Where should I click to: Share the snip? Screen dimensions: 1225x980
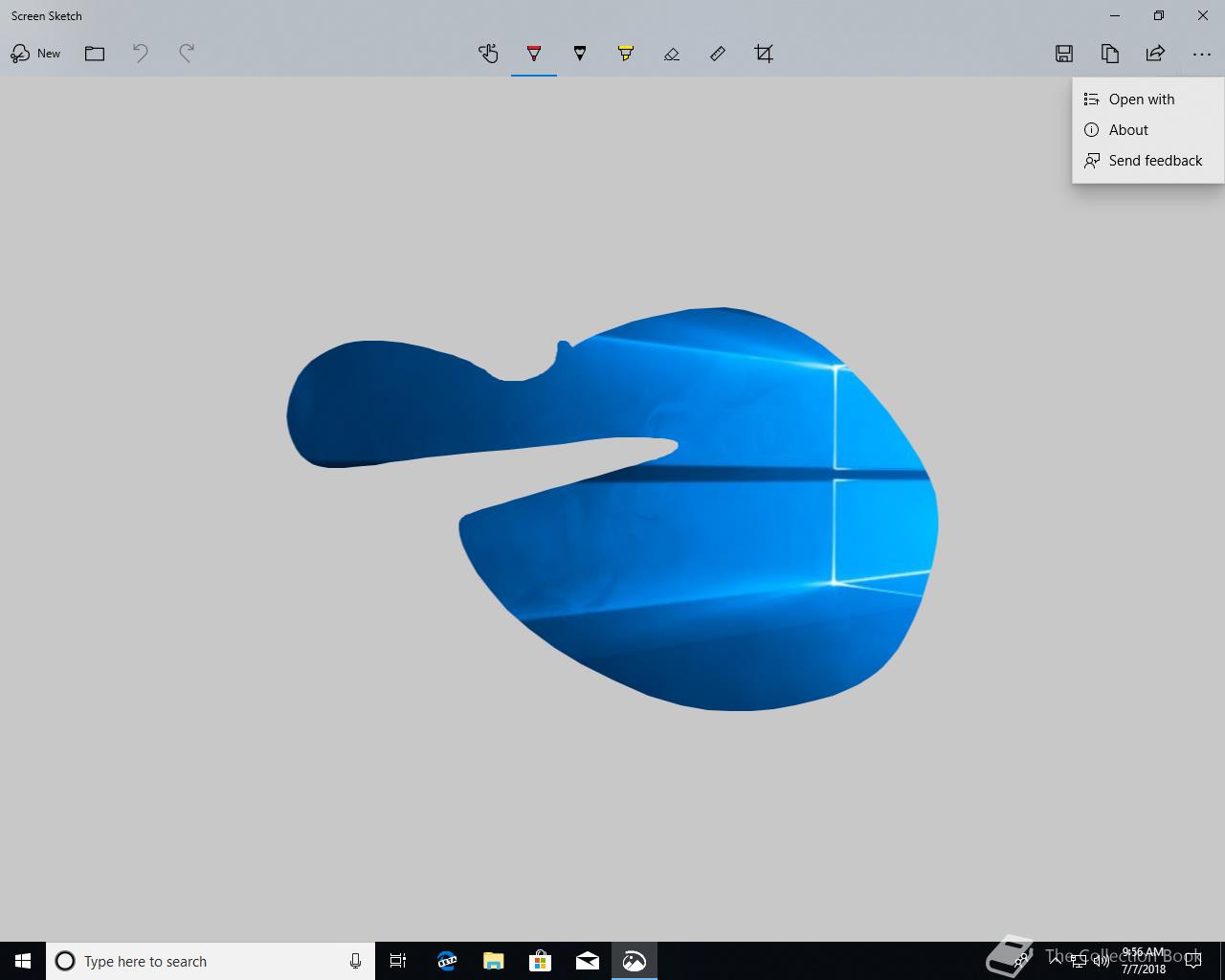click(1156, 54)
